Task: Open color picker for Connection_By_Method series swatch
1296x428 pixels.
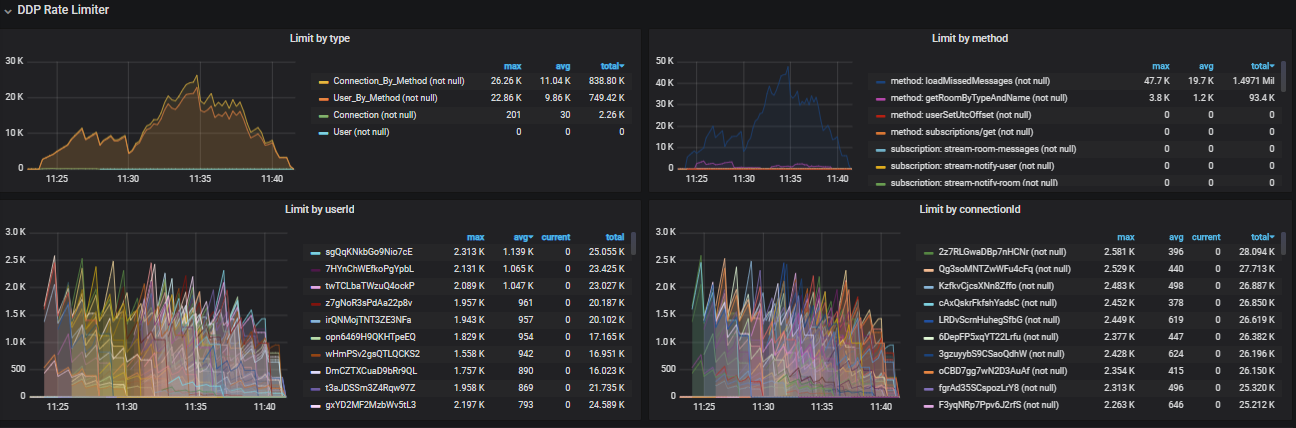Action: pyautogui.click(x=324, y=81)
